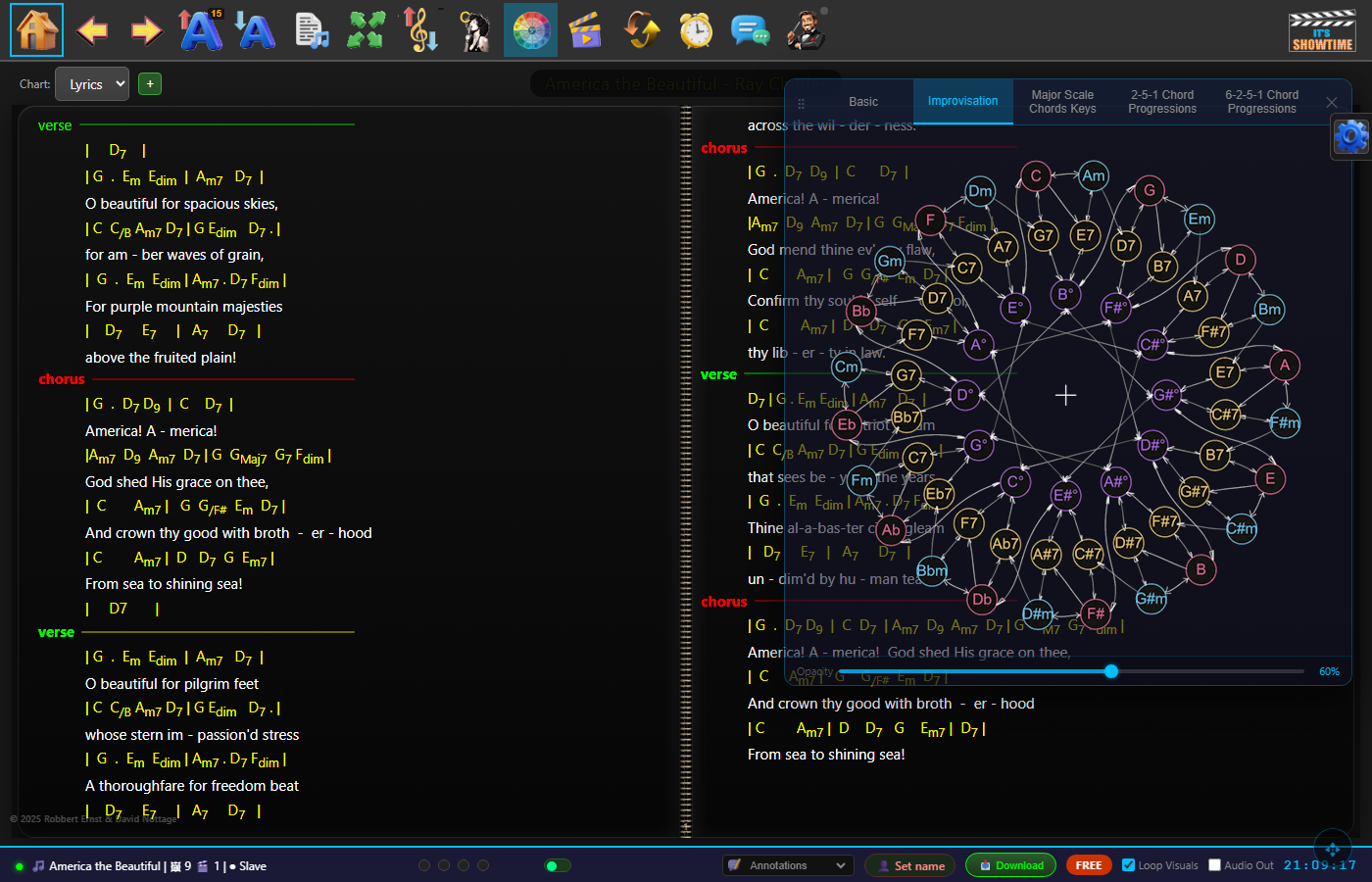The height and width of the screenshot is (882, 1372).
Task: Click the F#m chord node
Action: pyautogui.click(x=1285, y=423)
